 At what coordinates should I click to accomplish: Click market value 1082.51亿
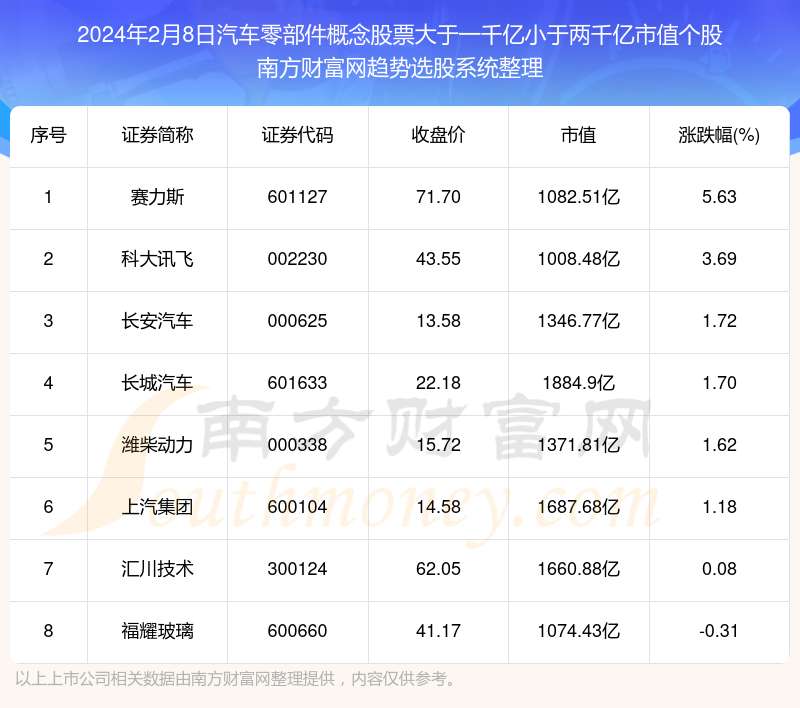pos(579,197)
